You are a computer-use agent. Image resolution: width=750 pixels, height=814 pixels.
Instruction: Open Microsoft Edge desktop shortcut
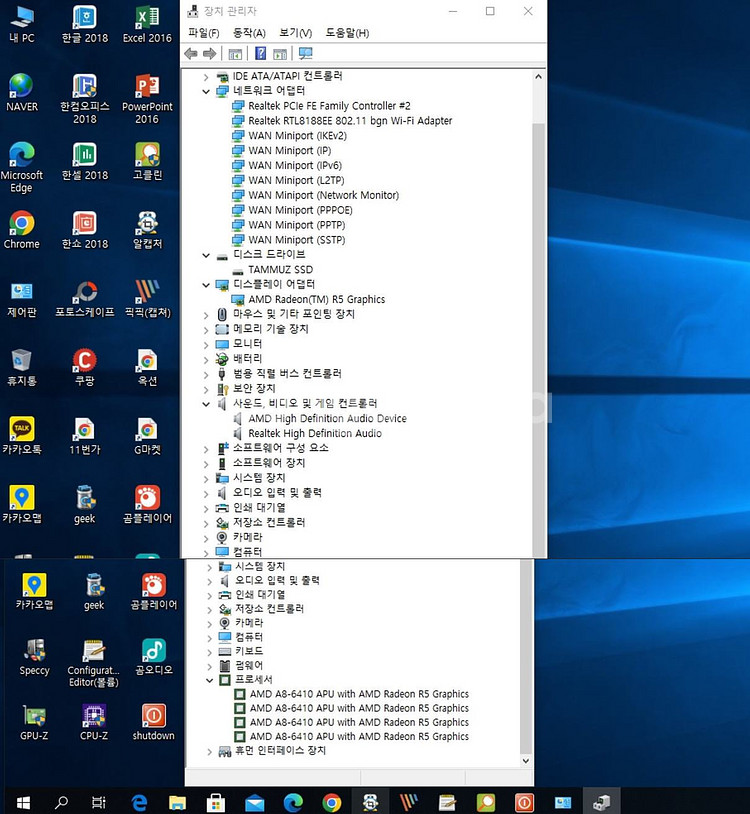(x=22, y=167)
